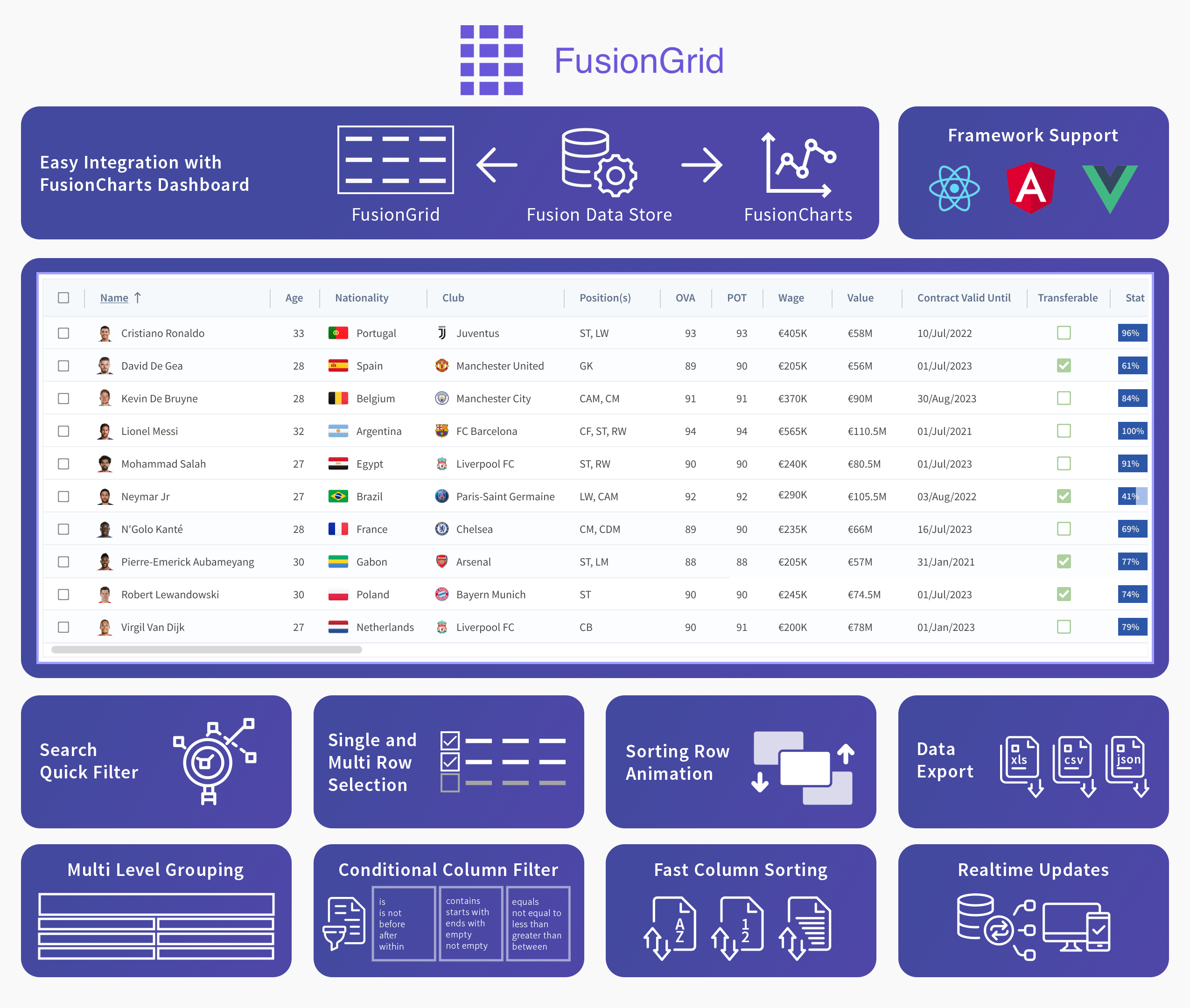Click the Multi Level Grouping table icon
This screenshot has height=1008, width=1190.
pyautogui.click(x=156, y=926)
